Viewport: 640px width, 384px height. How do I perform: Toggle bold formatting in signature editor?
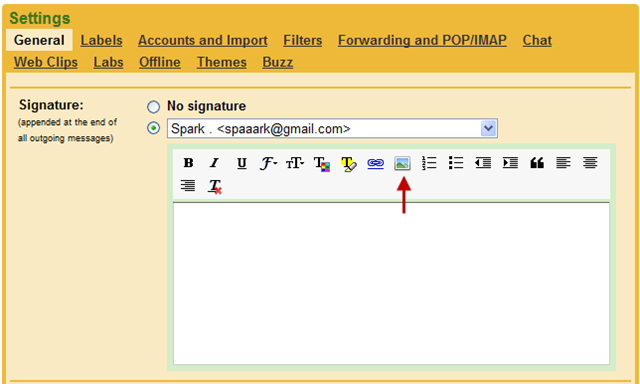(188, 163)
